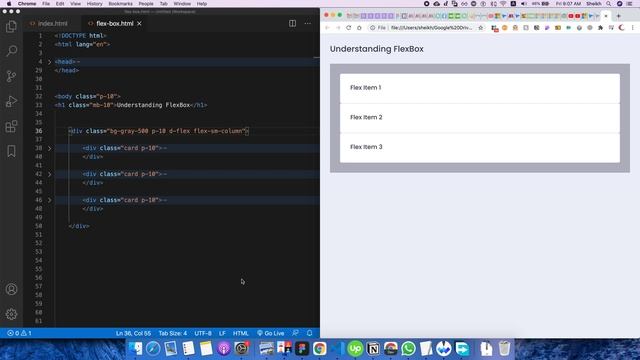Open Podcasts from the Dock
The image size is (640, 360).
pyautogui.click(x=224, y=349)
